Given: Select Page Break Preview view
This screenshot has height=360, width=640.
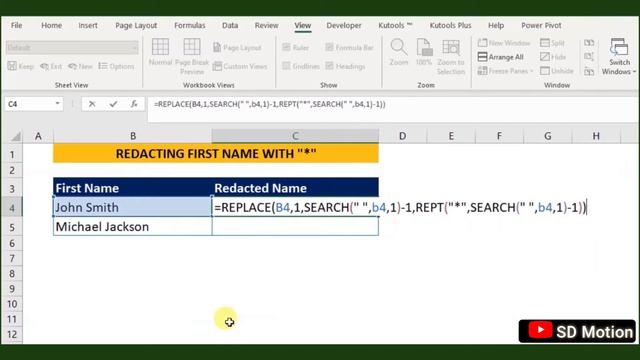Looking at the screenshot, I should [192, 56].
